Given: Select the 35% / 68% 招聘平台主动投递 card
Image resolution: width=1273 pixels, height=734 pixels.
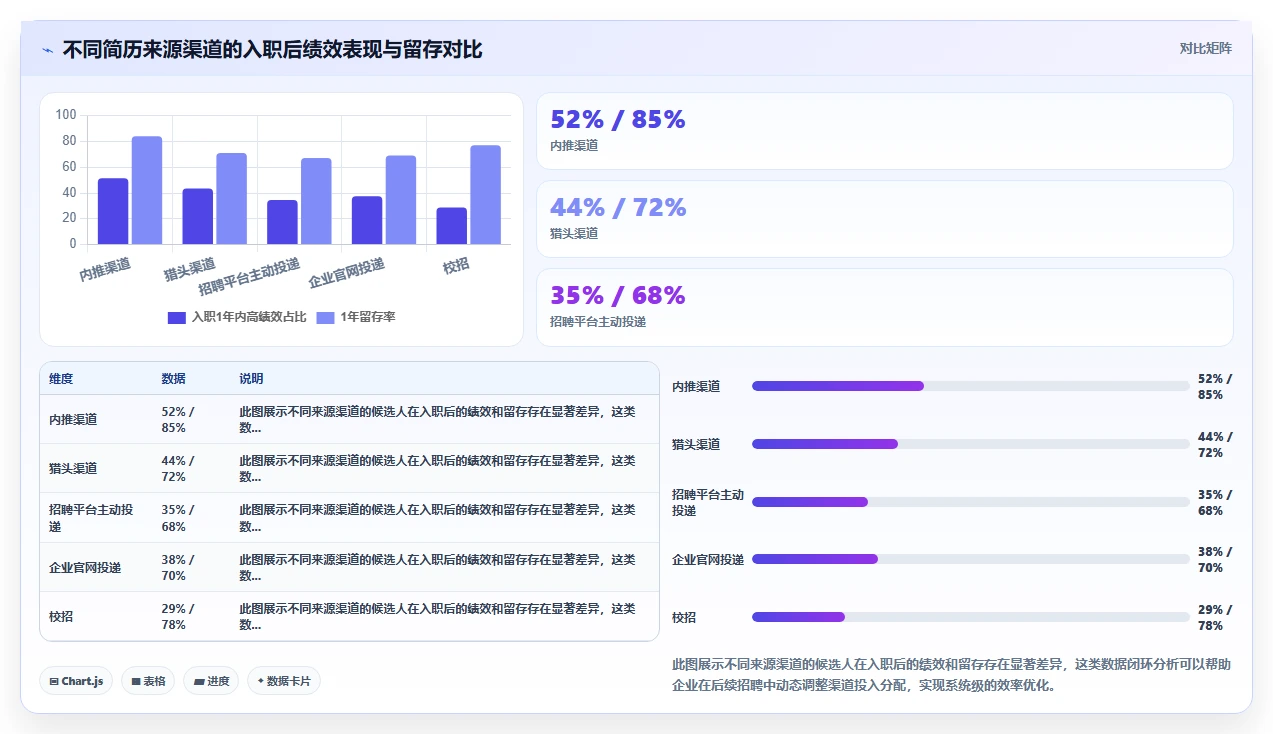Looking at the screenshot, I should tap(885, 307).
